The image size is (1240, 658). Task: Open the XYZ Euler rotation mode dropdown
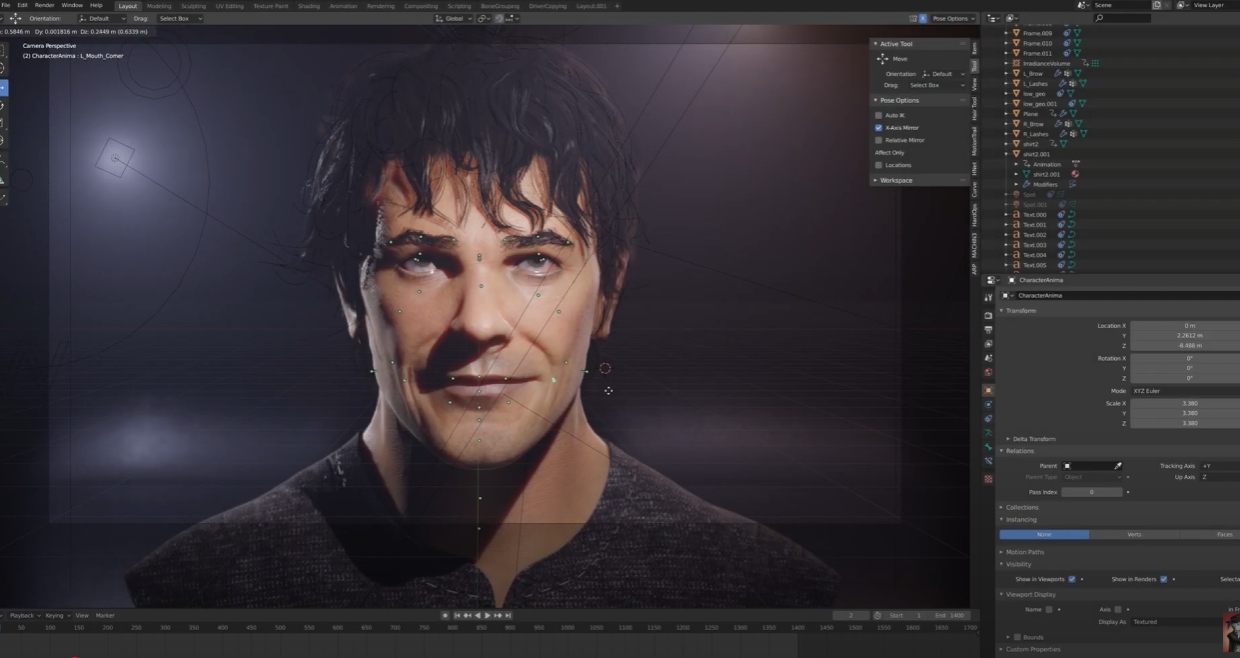pyautogui.click(x=1185, y=391)
